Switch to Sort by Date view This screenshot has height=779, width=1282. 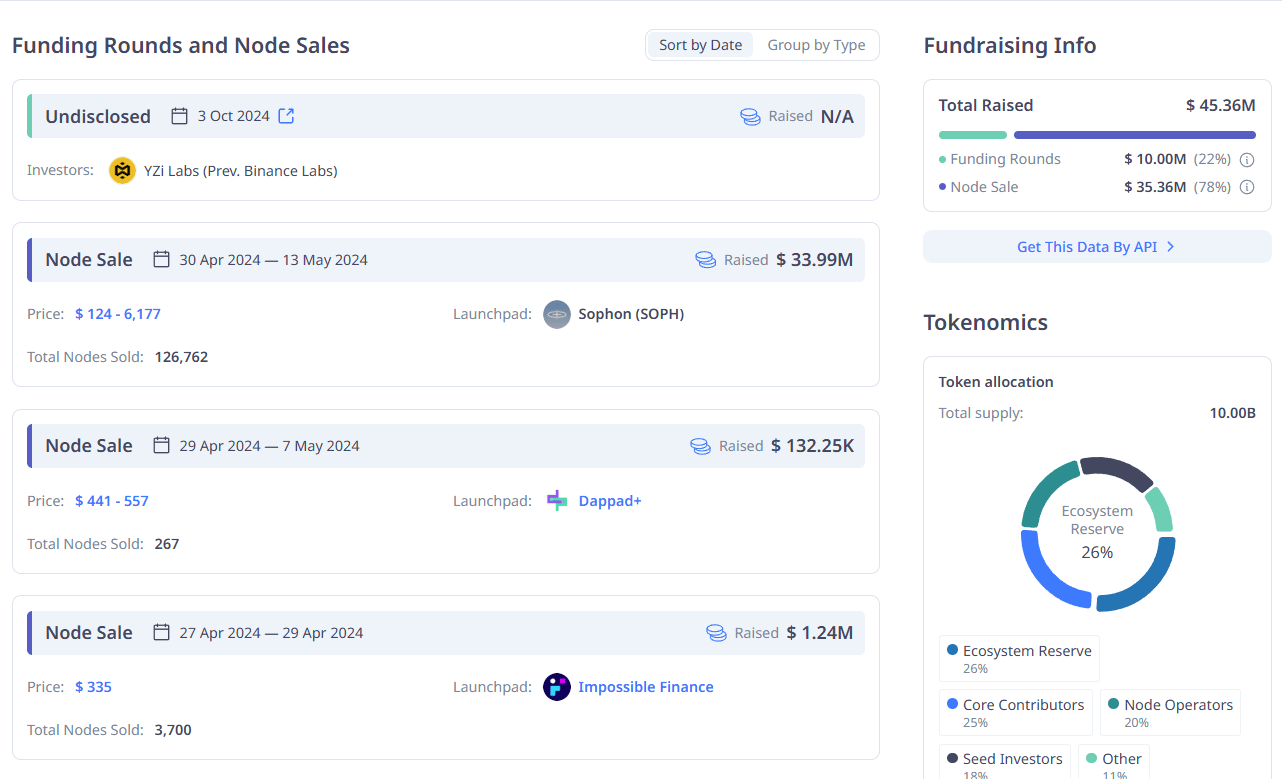(x=700, y=45)
